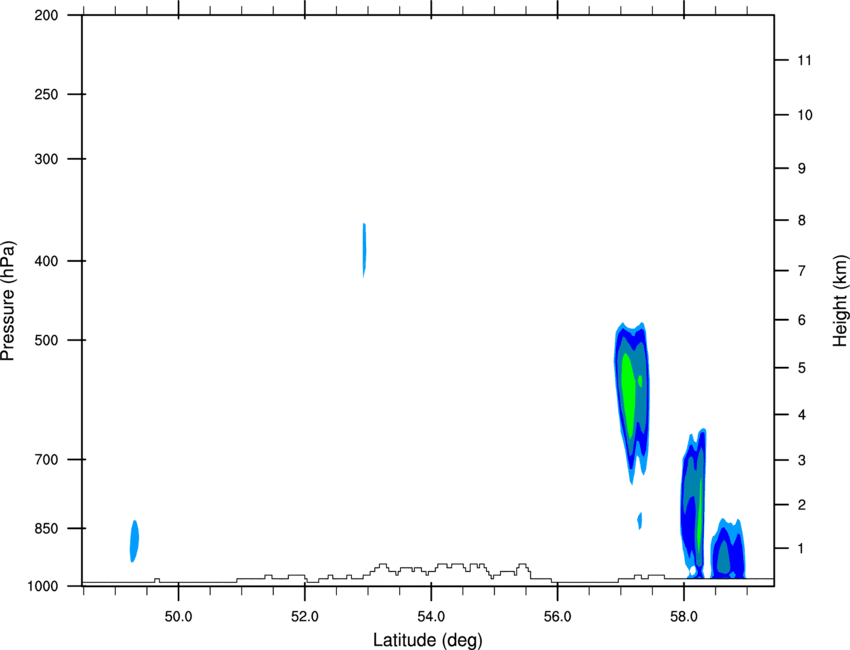Click the small blue speck below the 57° plume
The width and height of the screenshot is (850, 650).
click(x=640, y=520)
